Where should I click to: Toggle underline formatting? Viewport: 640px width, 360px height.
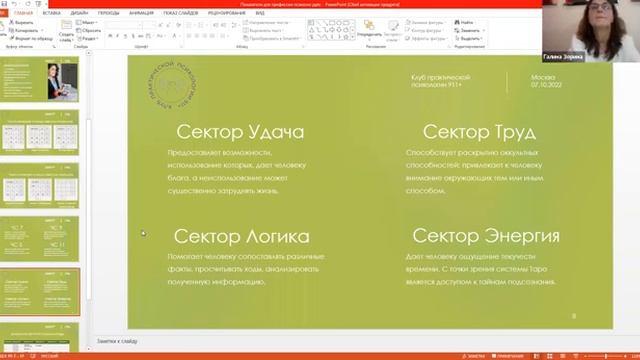click(125, 36)
